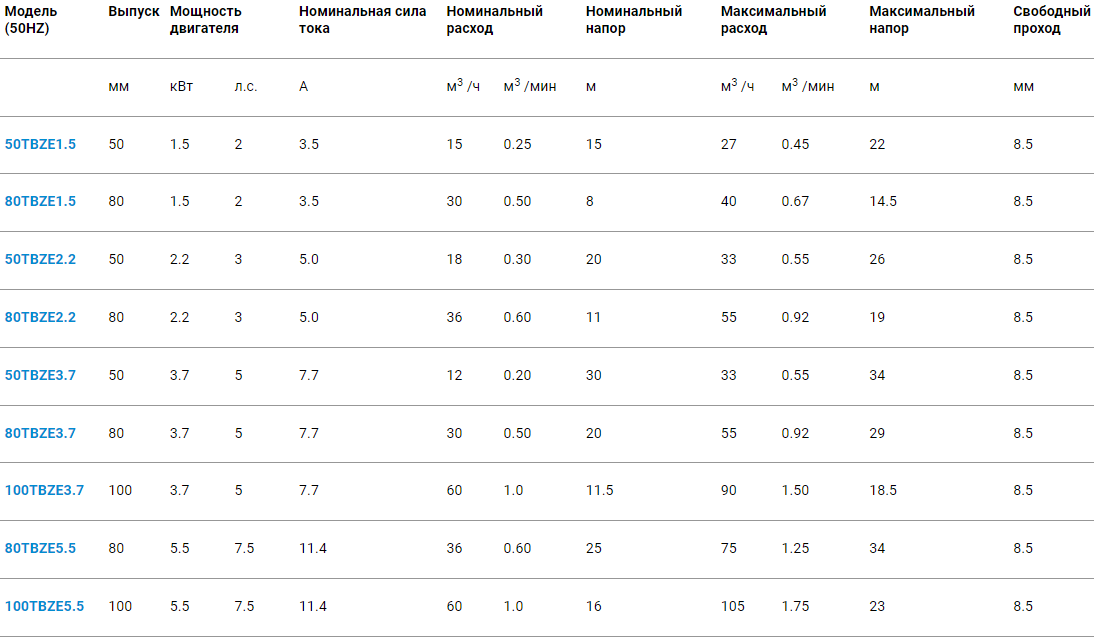Click the Максимальный напор column header
The height and width of the screenshot is (641, 1094).
[x=922, y=20]
